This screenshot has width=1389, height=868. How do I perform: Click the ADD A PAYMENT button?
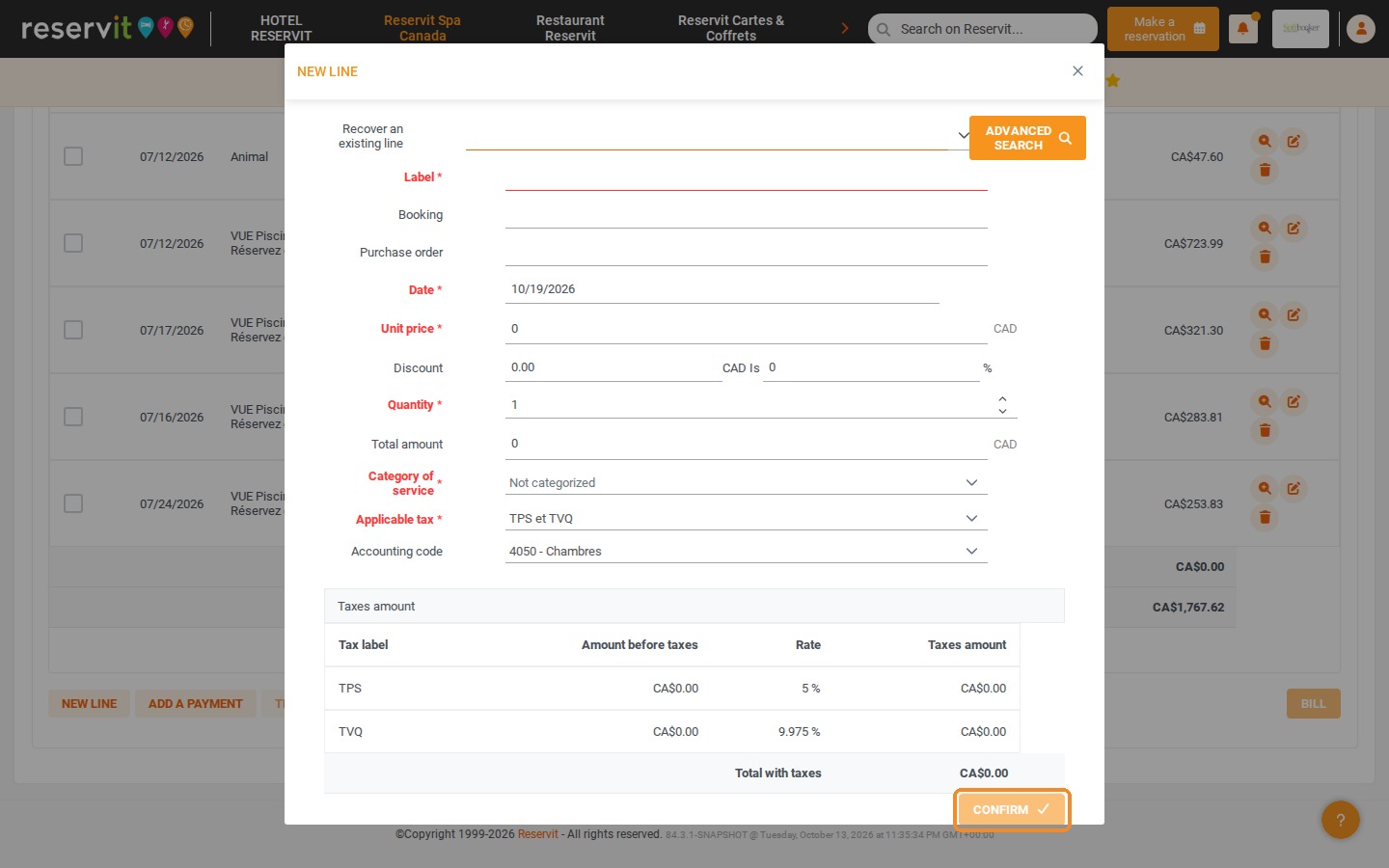coord(196,703)
